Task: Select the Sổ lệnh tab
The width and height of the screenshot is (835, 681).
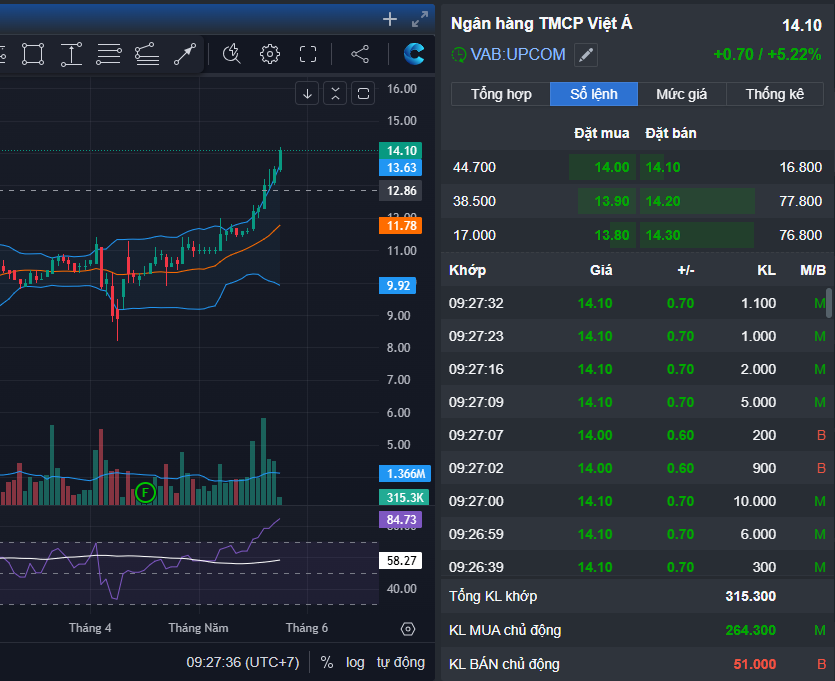Action: pos(594,94)
